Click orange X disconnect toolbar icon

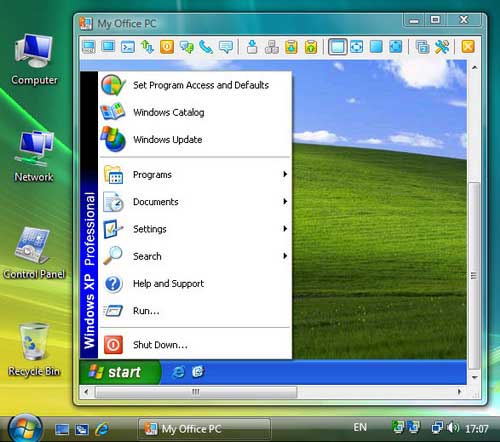click(x=468, y=47)
